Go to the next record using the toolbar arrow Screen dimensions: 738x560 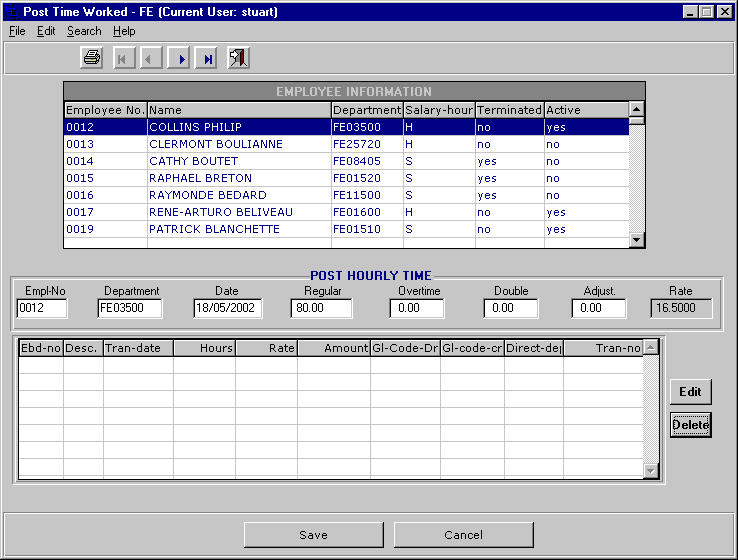[x=180, y=59]
